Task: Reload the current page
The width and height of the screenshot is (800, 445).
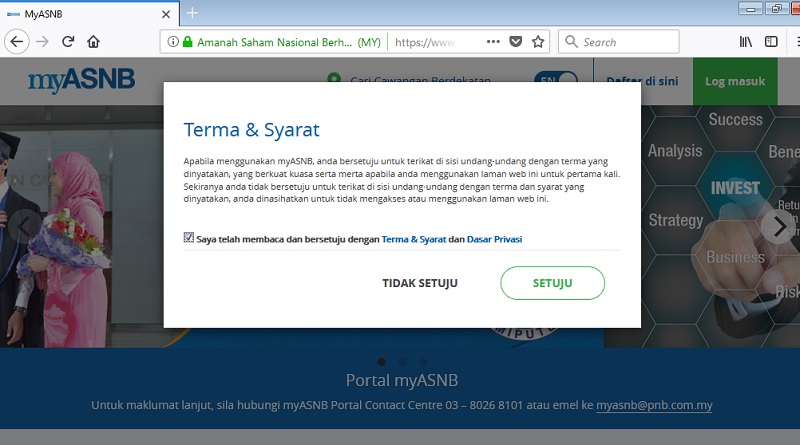Action: pyautogui.click(x=68, y=41)
